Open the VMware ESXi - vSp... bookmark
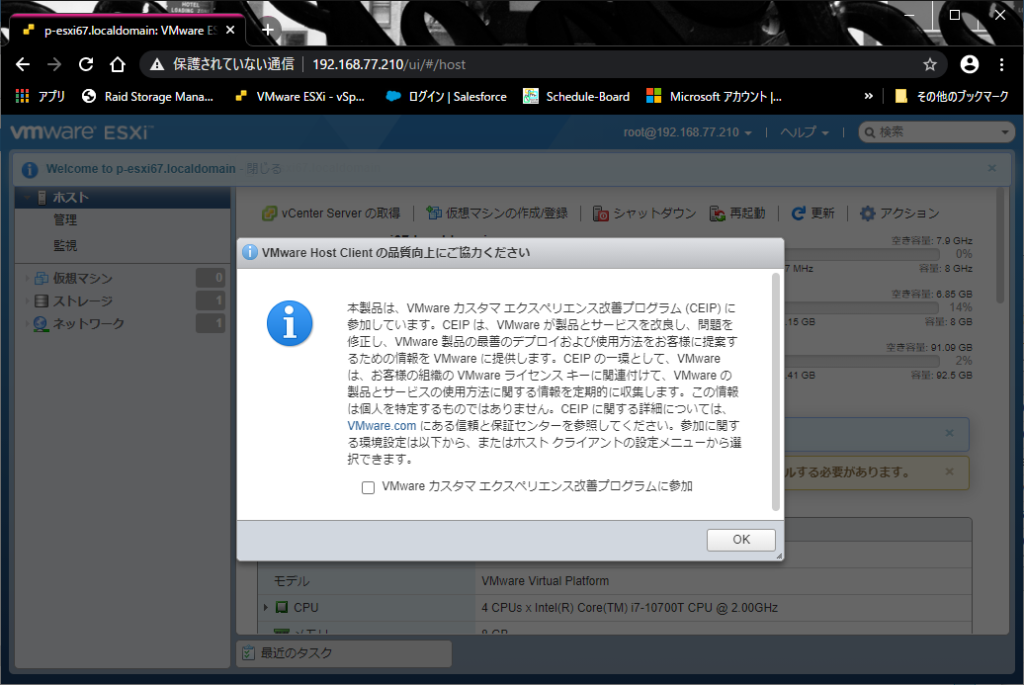Image resolution: width=1024 pixels, height=685 pixels. coord(300,97)
